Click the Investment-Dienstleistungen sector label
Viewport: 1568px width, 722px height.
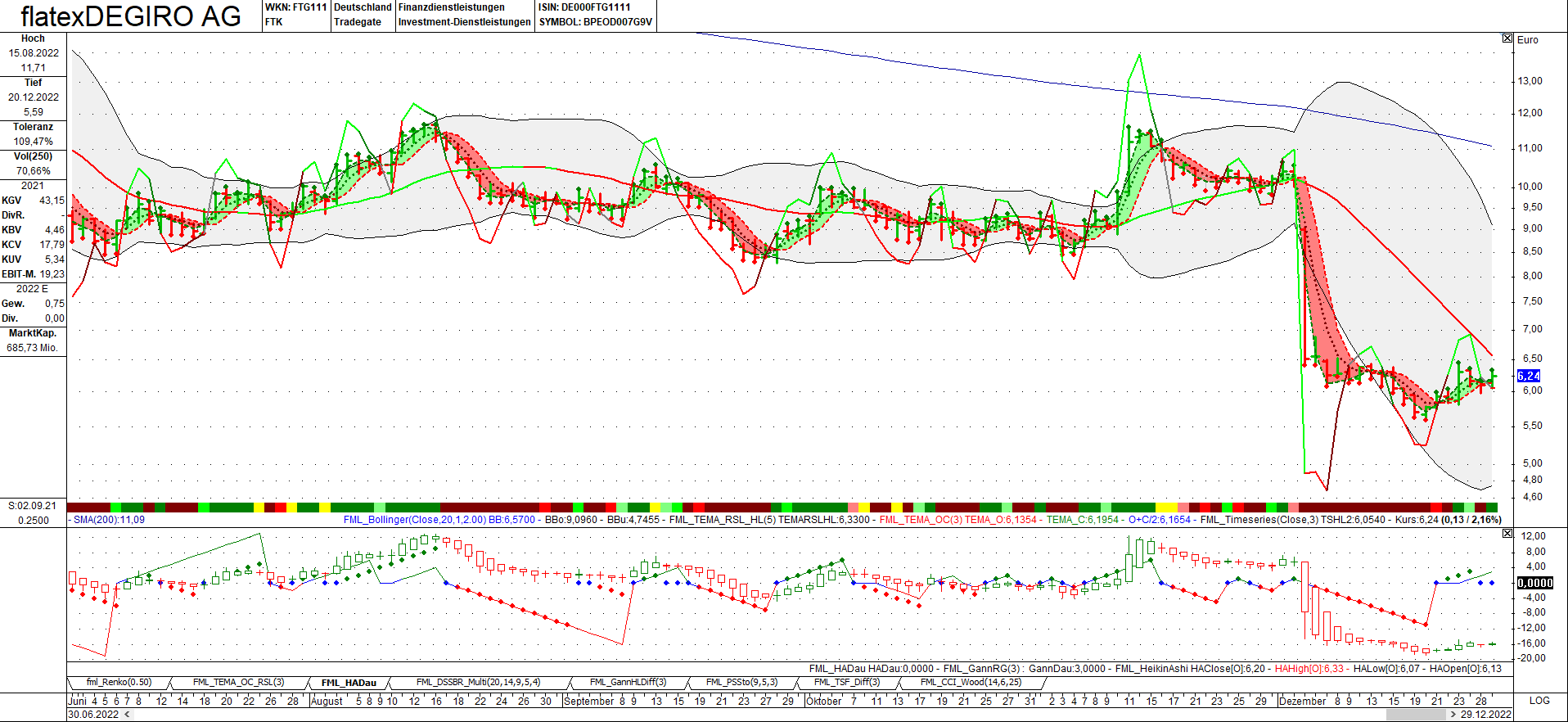(x=465, y=22)
